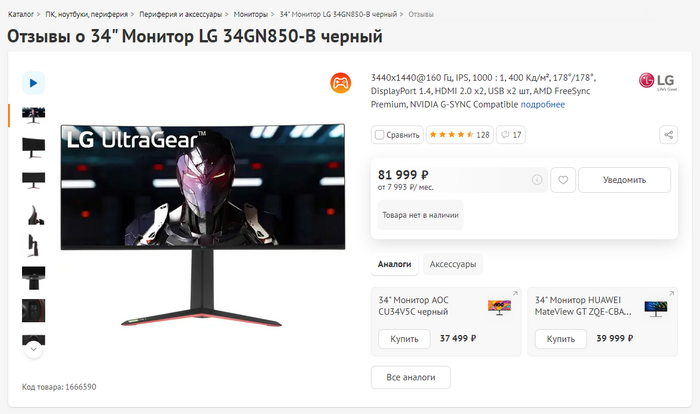The width and height of the screenshot is (700, 414).
Task: Follow the подробнее link in specs
Action: [543, 105]
